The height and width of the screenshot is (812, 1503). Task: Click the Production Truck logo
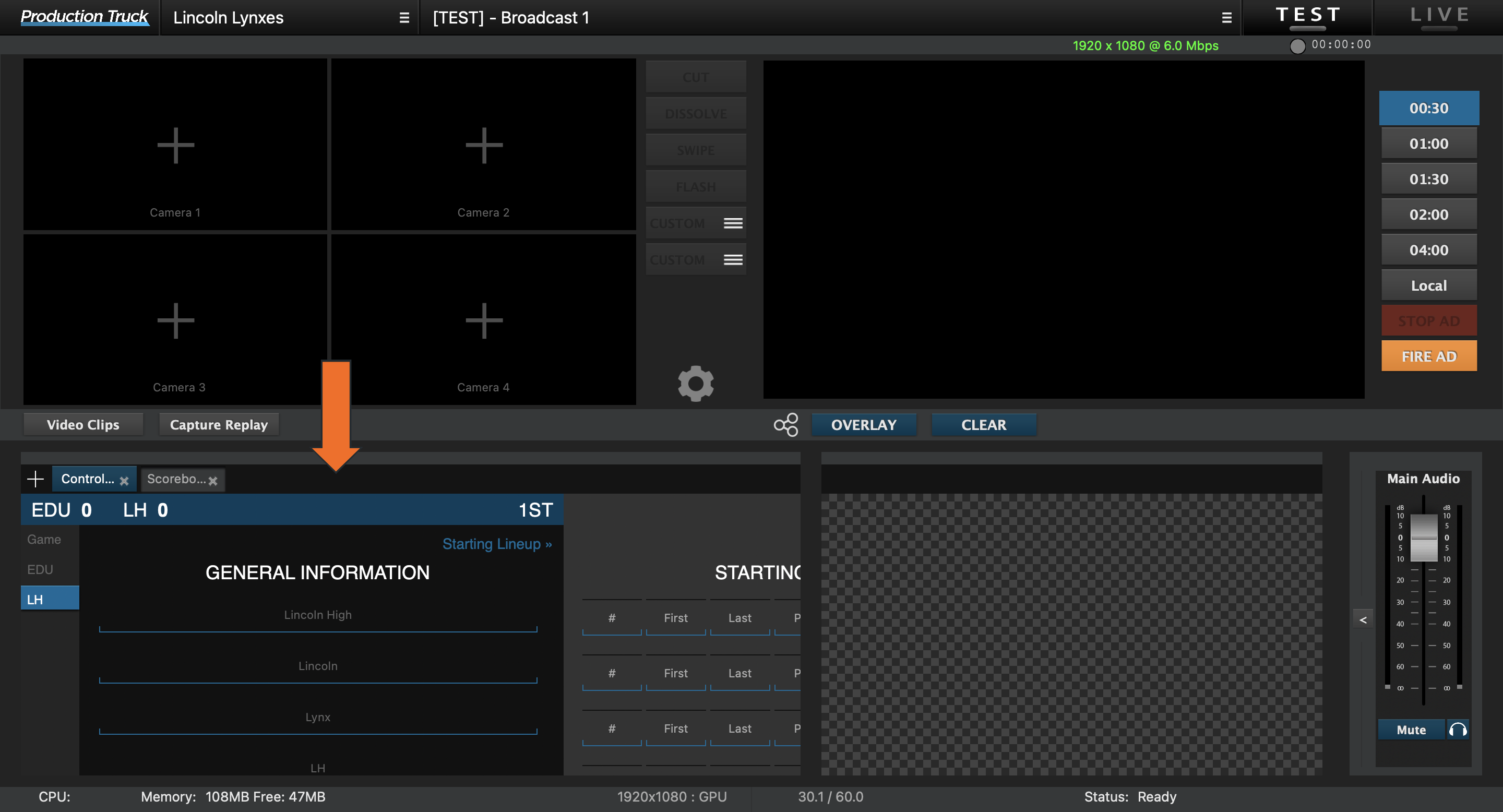(84, 17)
